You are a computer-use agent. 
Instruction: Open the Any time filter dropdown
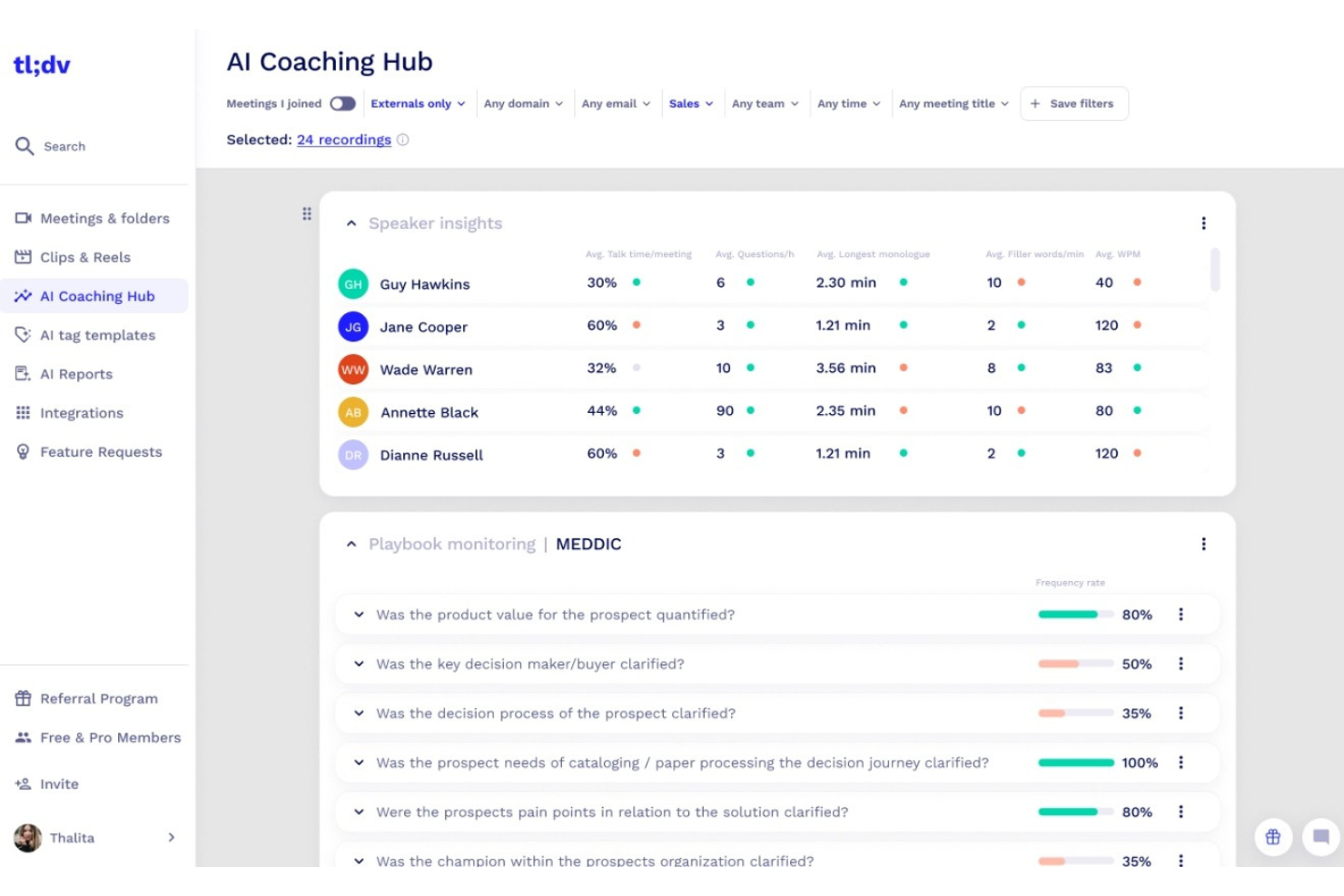[848, 103]
